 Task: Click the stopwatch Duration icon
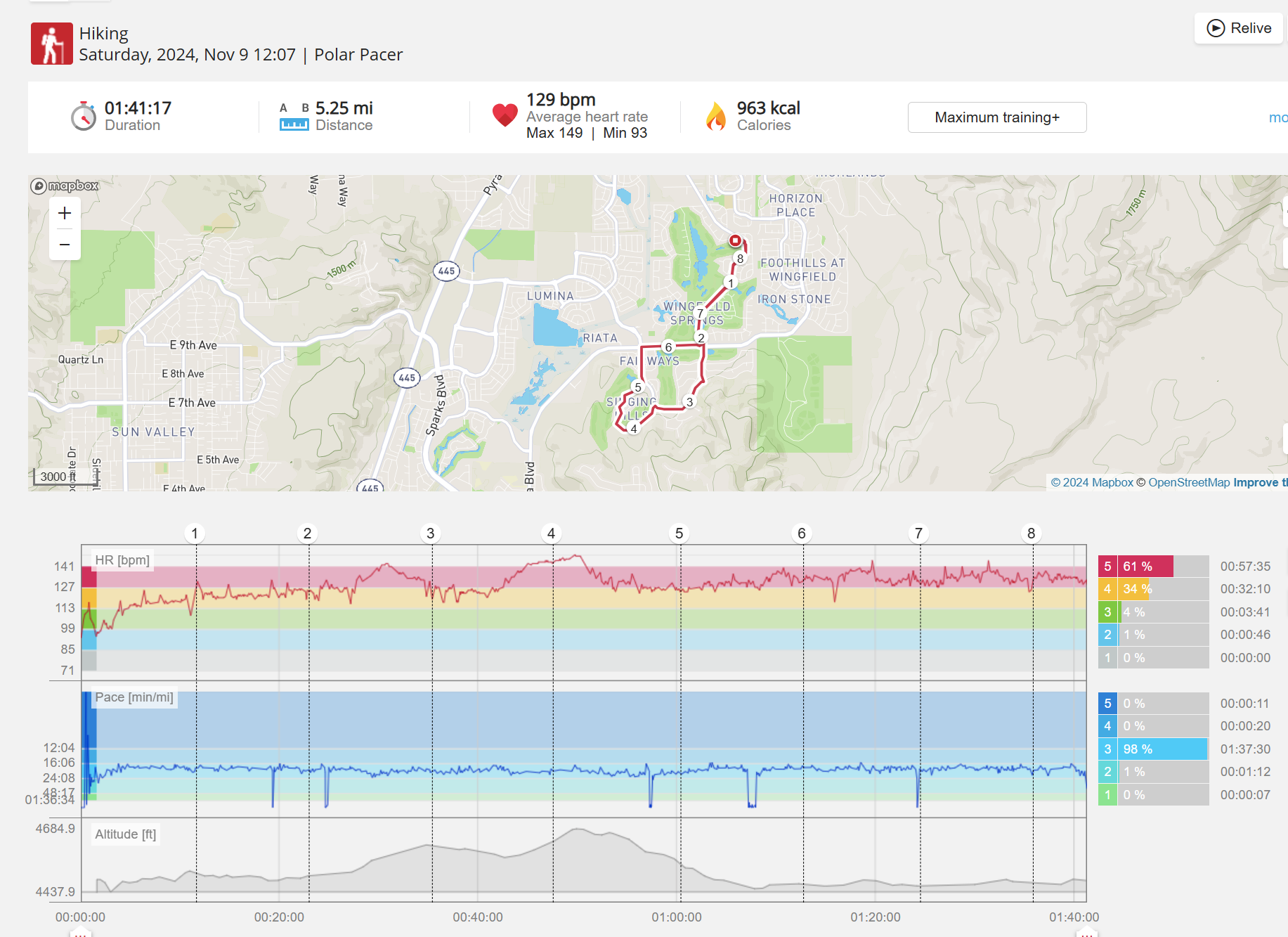[x=84, y=117]
